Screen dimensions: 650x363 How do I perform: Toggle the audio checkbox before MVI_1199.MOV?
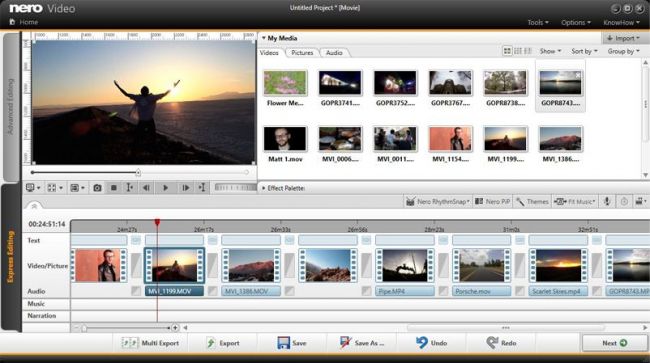[x=136, y=291]
